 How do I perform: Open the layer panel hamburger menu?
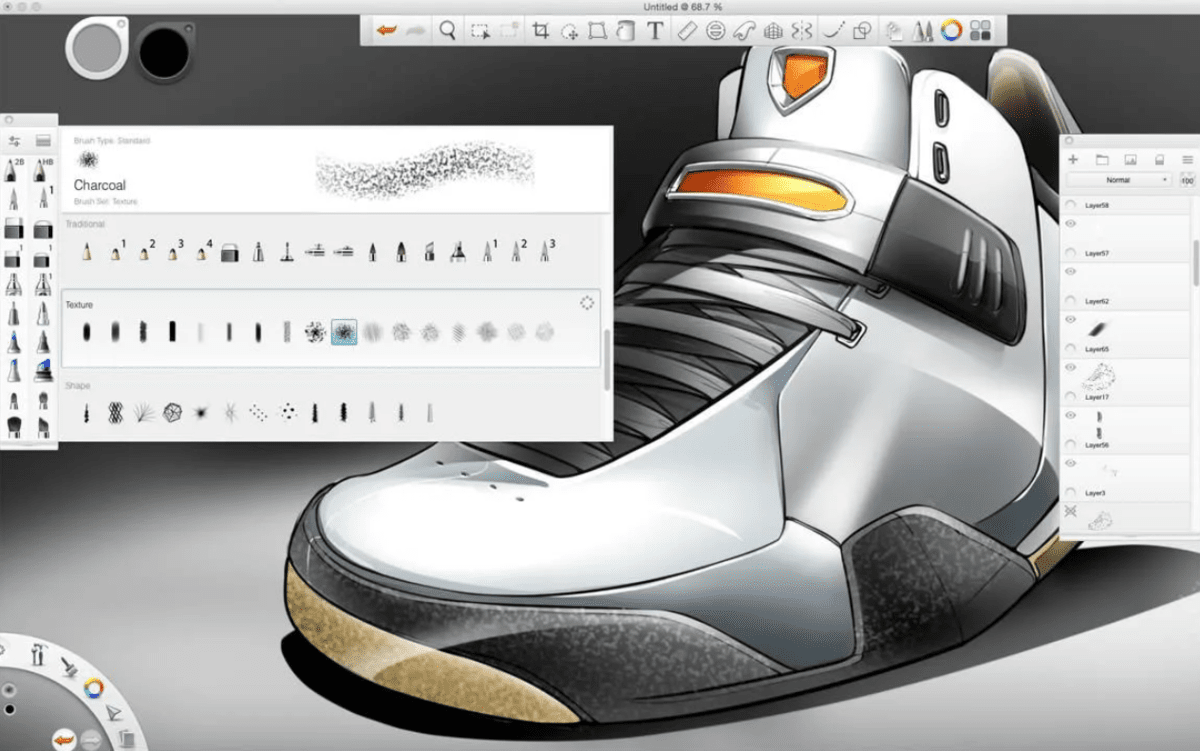[1187, 159]
